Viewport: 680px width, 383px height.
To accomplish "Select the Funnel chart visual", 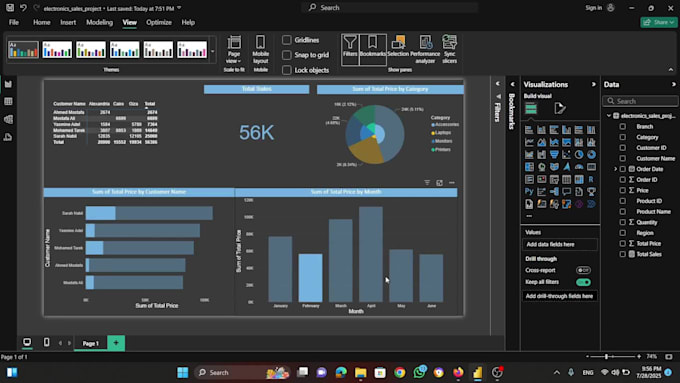I will pyautogui.click(x=554, y=154).
